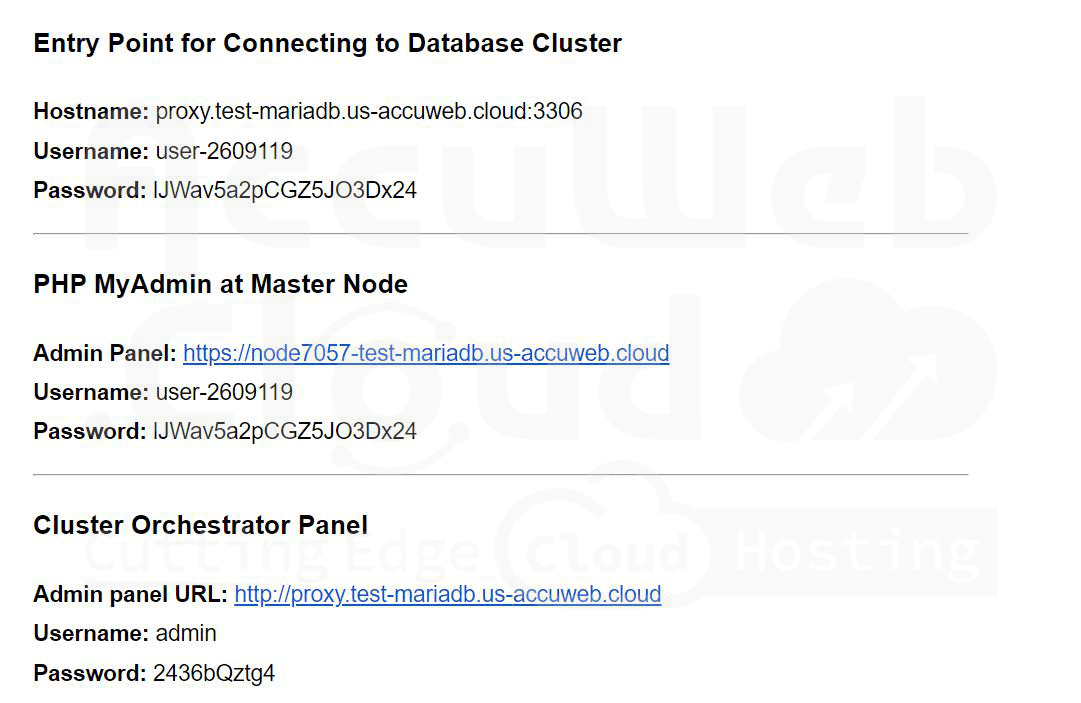Click the "Username:" label in Cluster Orchestrator section

[91, 633]
